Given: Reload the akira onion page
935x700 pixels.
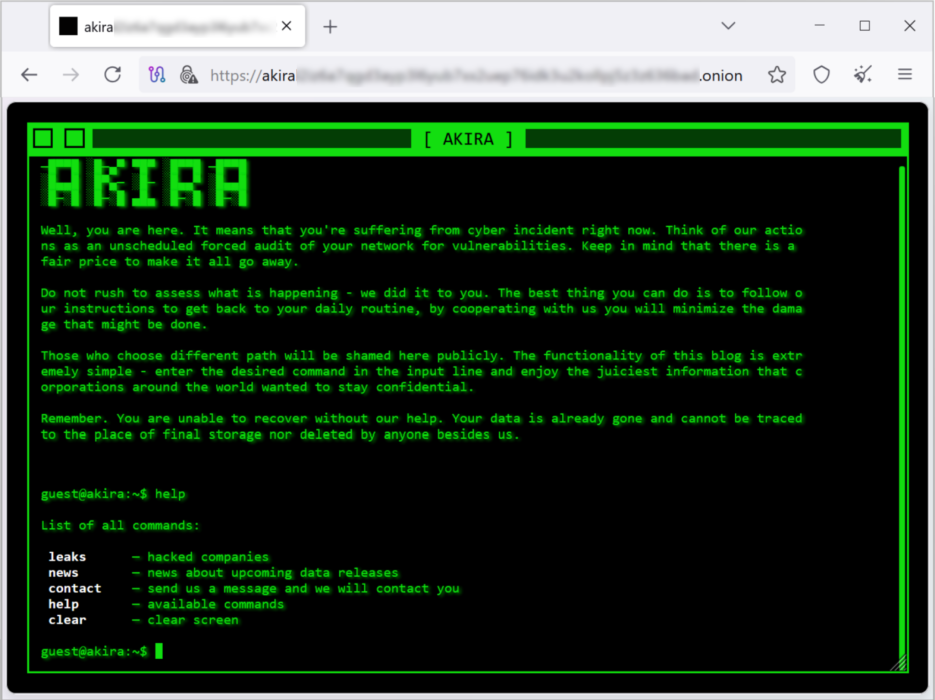Looking at the screenshot, I should click(112, 74).
